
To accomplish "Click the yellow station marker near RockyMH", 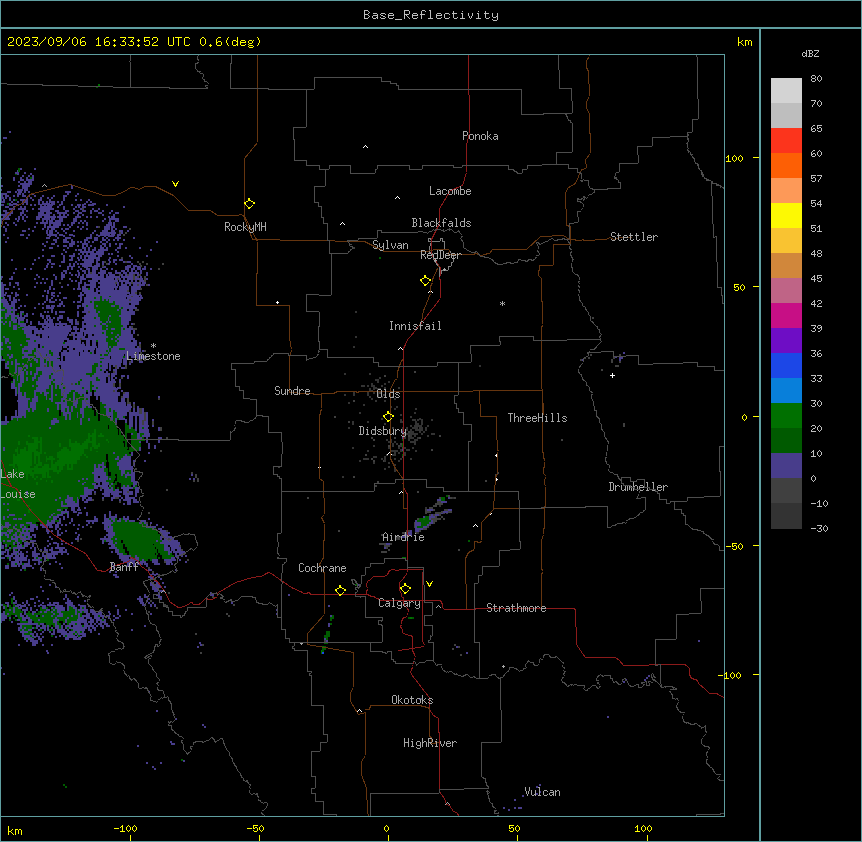I will (x=250, y=204).
